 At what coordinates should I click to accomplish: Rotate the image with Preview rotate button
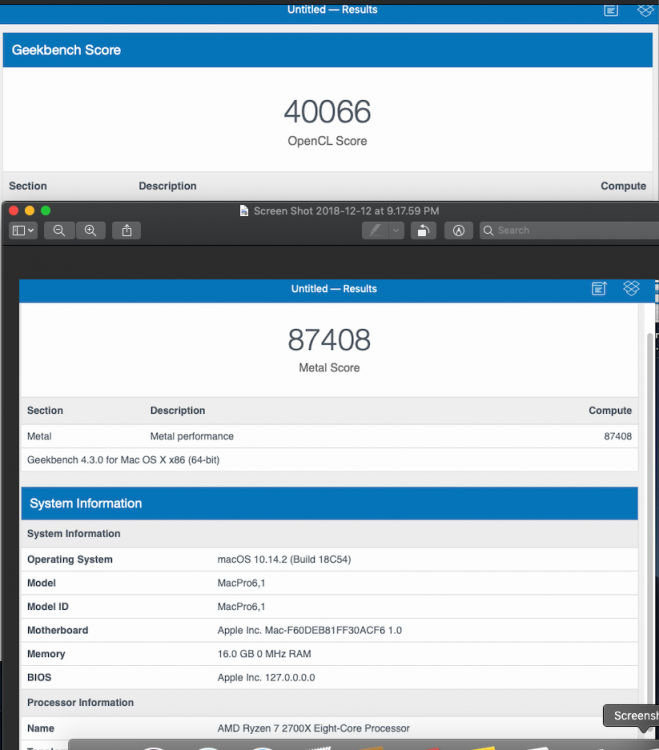pyautogui.click(x=423, y=231)
